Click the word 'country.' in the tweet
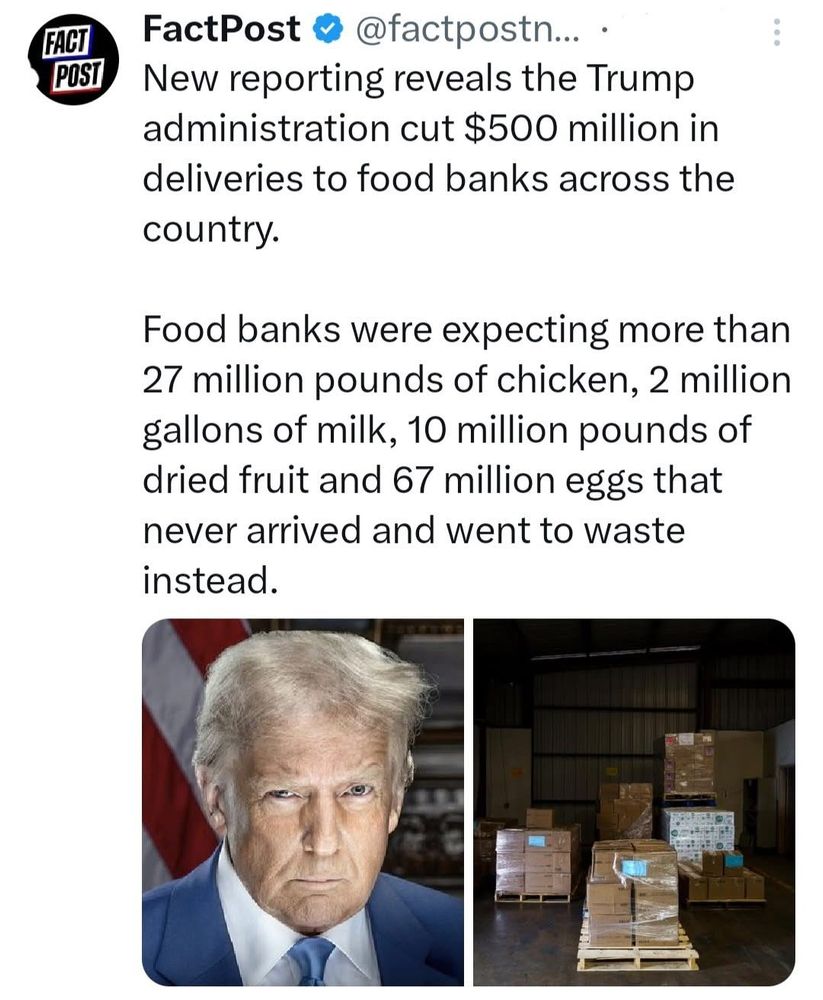 [x=211, y=229]
